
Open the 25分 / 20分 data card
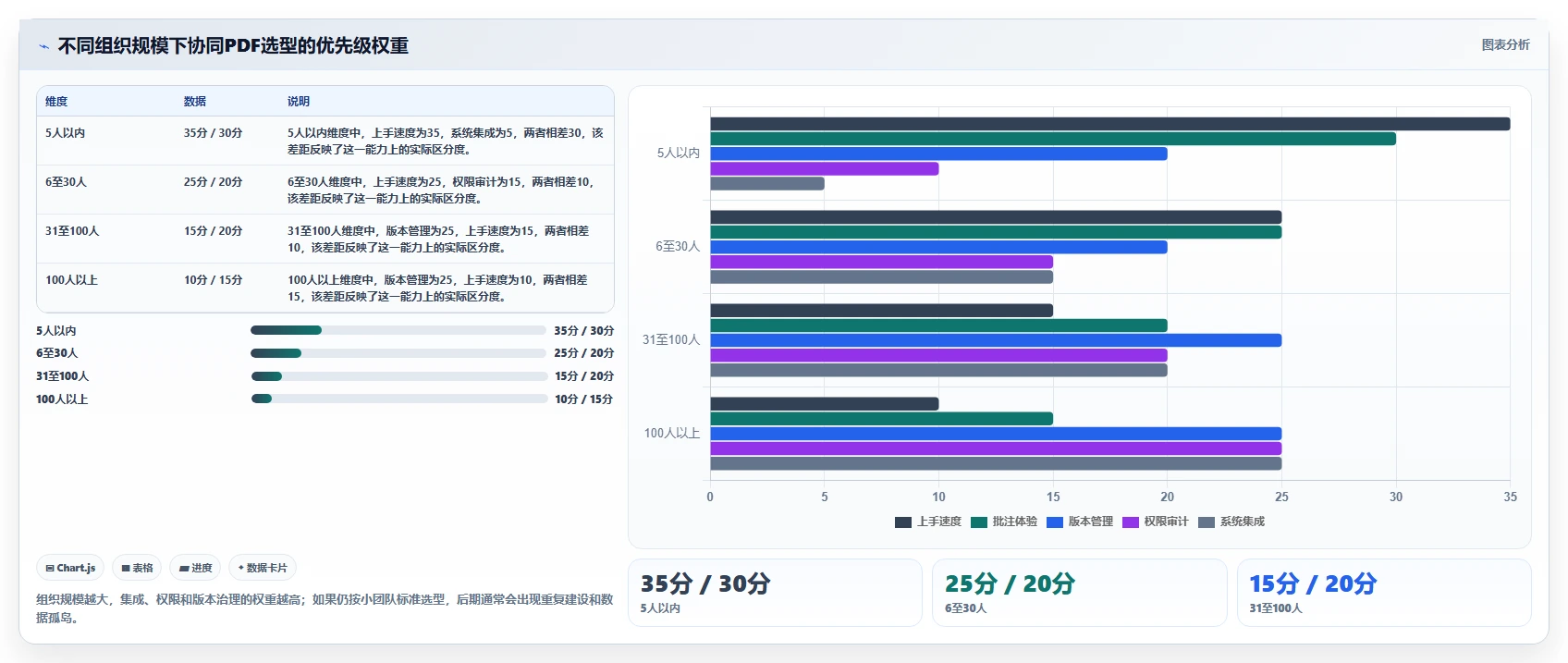point(1079,593)
